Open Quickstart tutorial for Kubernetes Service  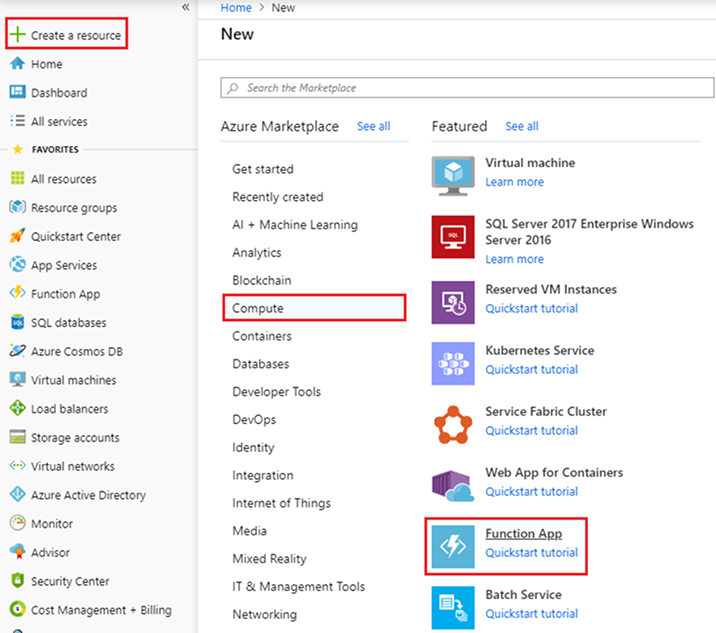tap(532, 369)
